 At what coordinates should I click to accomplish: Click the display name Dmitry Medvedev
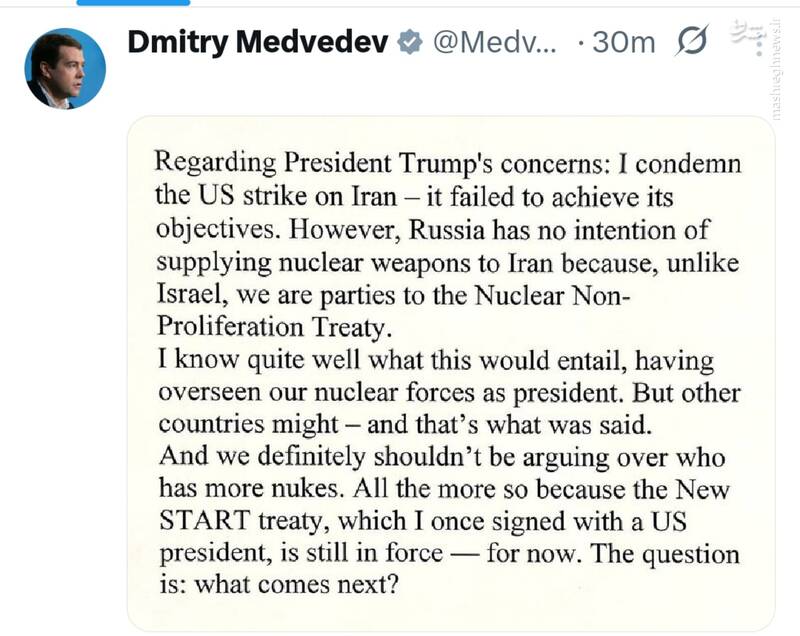[258, 42]
